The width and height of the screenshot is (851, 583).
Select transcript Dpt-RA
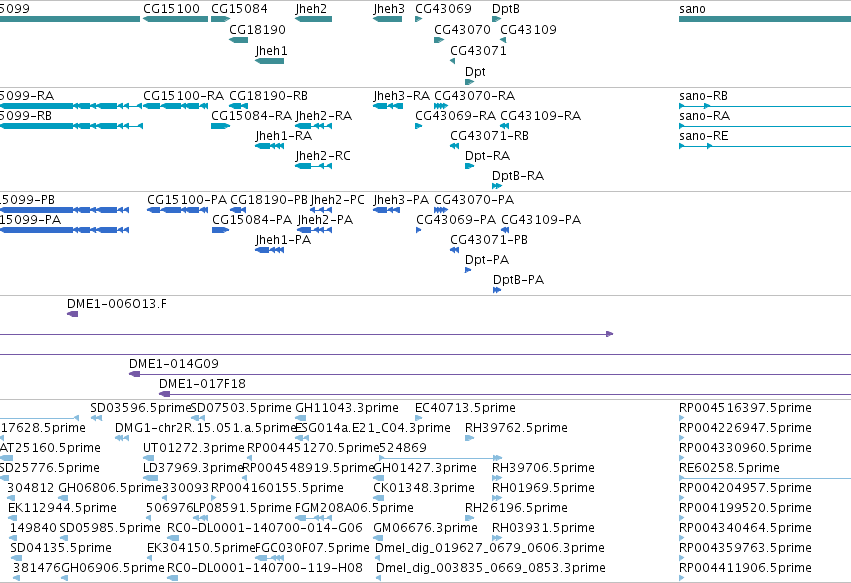tap(469, 166)
